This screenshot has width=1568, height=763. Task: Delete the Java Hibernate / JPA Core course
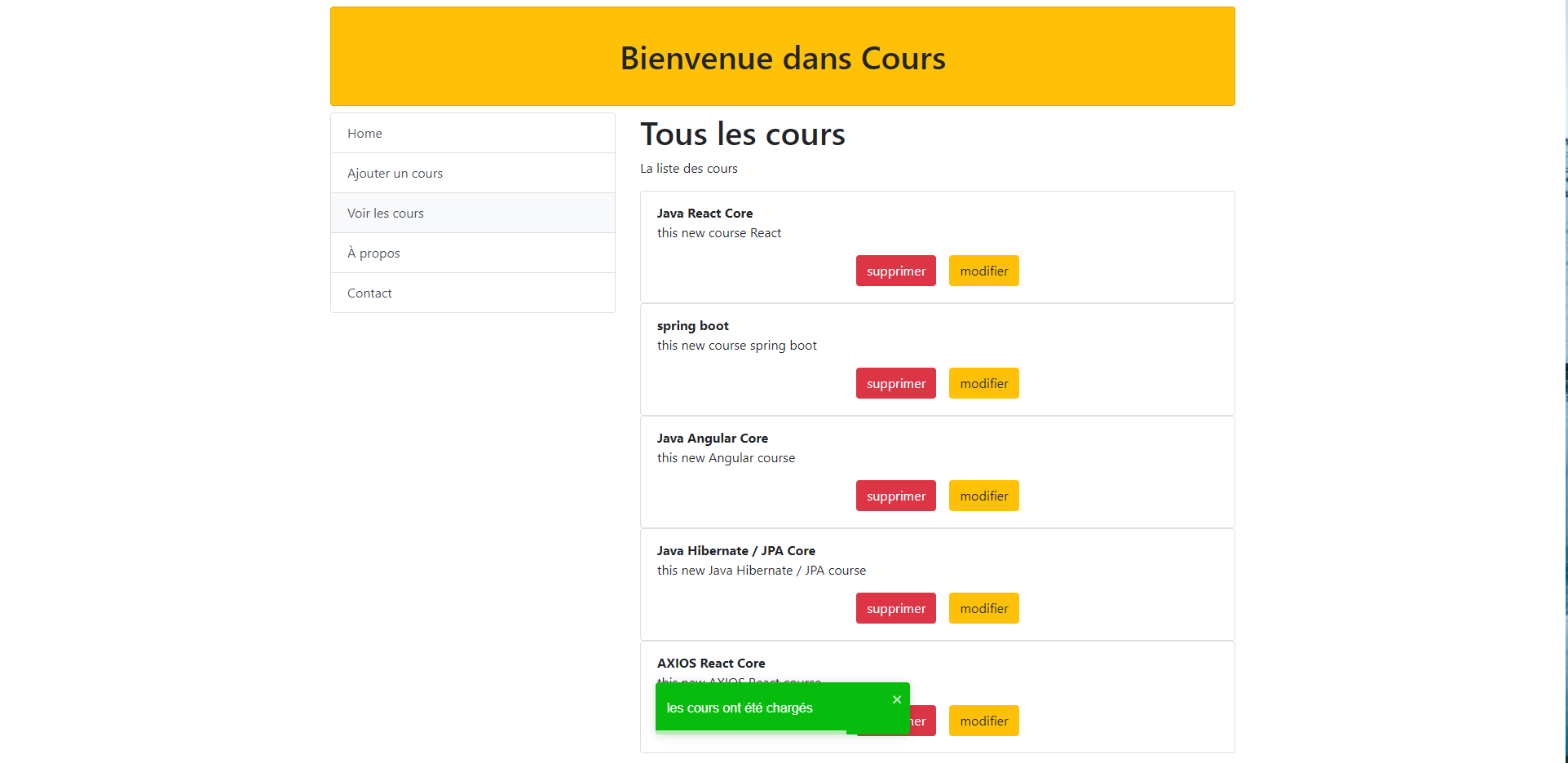click(x=895, y=608)
